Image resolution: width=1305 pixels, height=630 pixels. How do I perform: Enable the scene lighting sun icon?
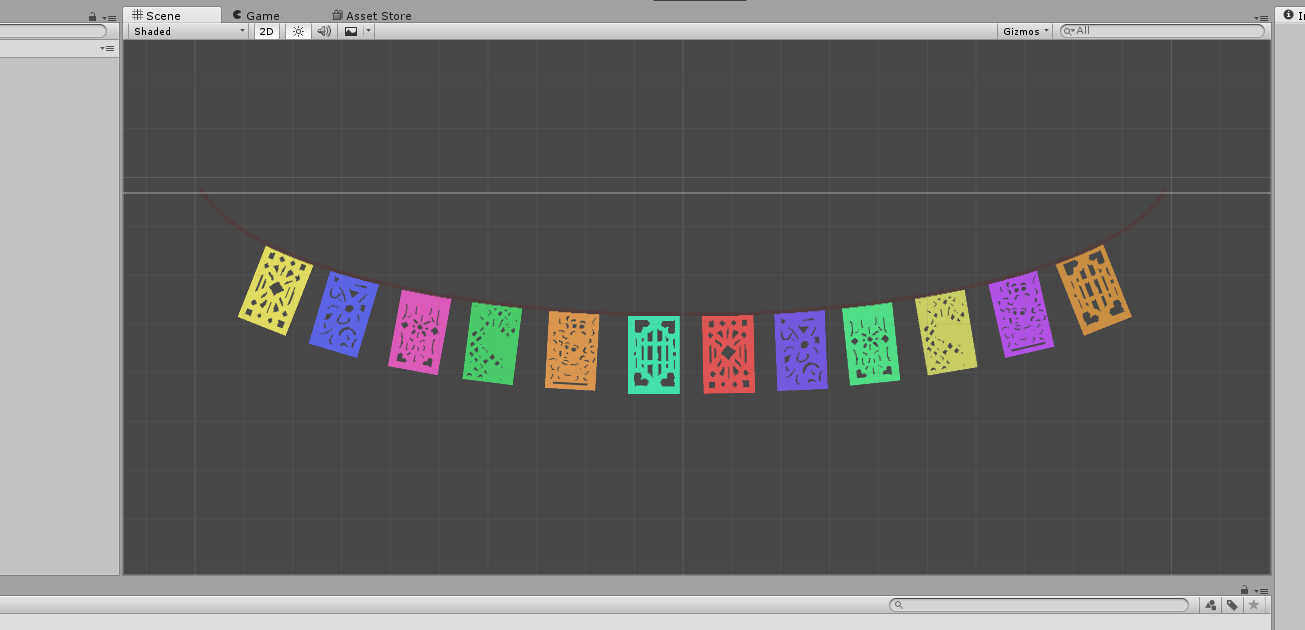pos(298,31)
